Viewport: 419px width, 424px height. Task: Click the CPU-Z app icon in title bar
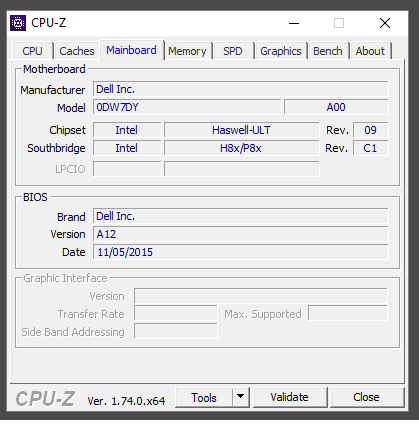coord(18,23)
